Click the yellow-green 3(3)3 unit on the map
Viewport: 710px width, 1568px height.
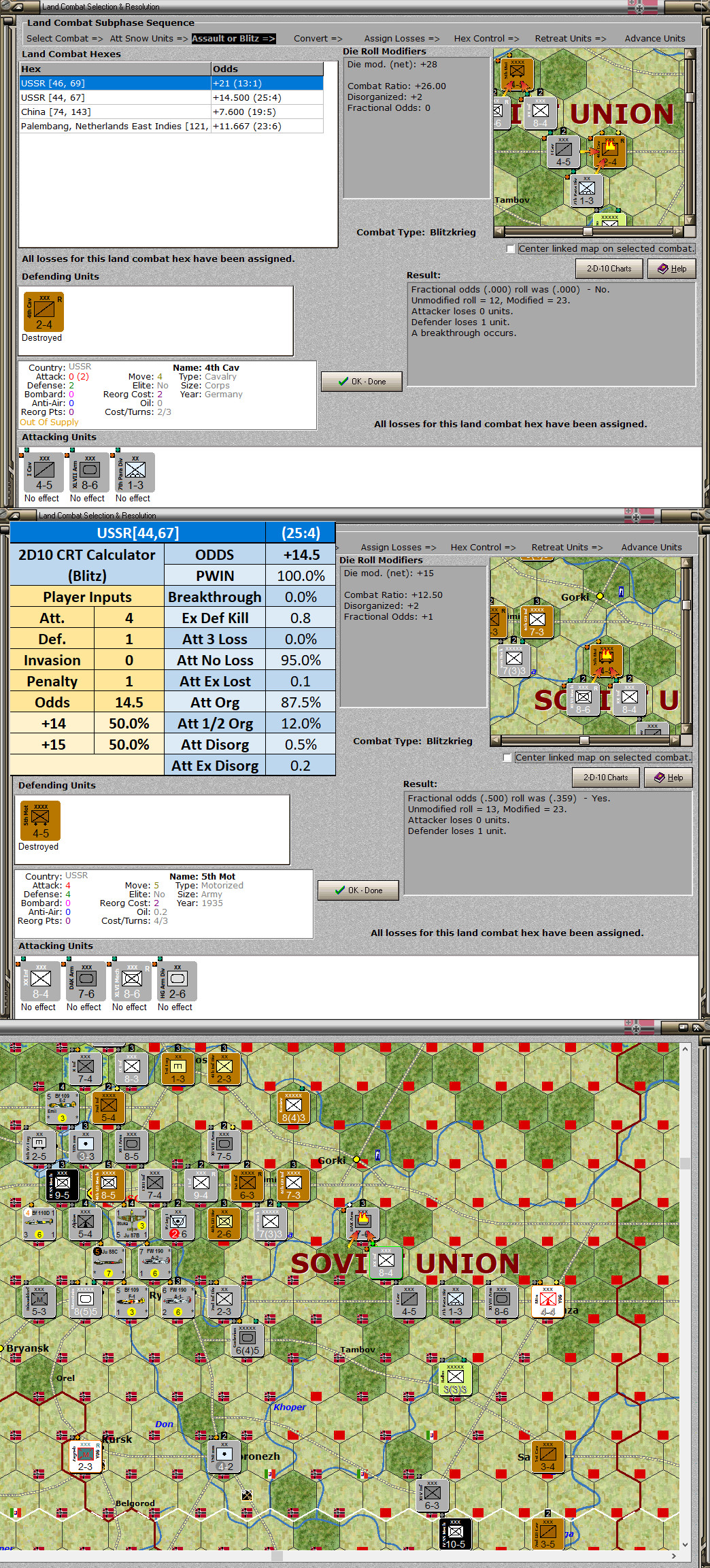click(x=456, y=1379)
